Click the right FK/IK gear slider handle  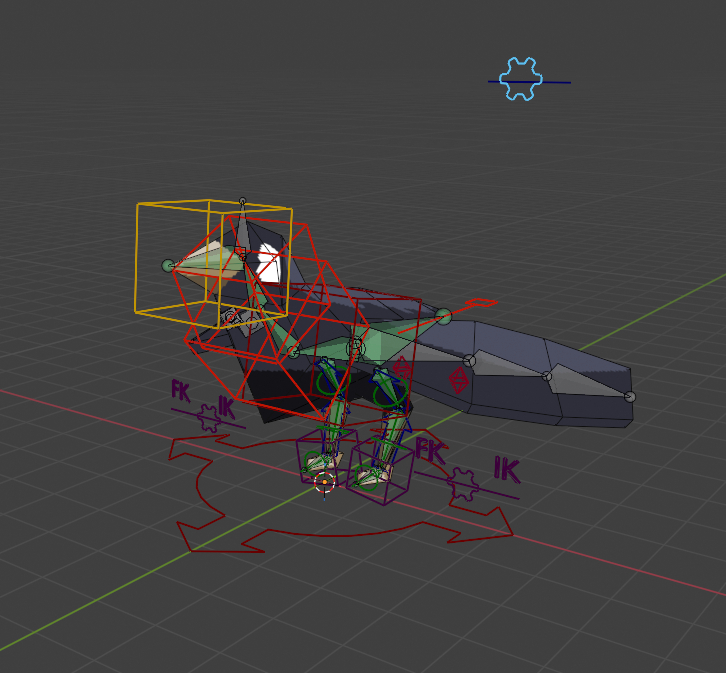point(463,483)
